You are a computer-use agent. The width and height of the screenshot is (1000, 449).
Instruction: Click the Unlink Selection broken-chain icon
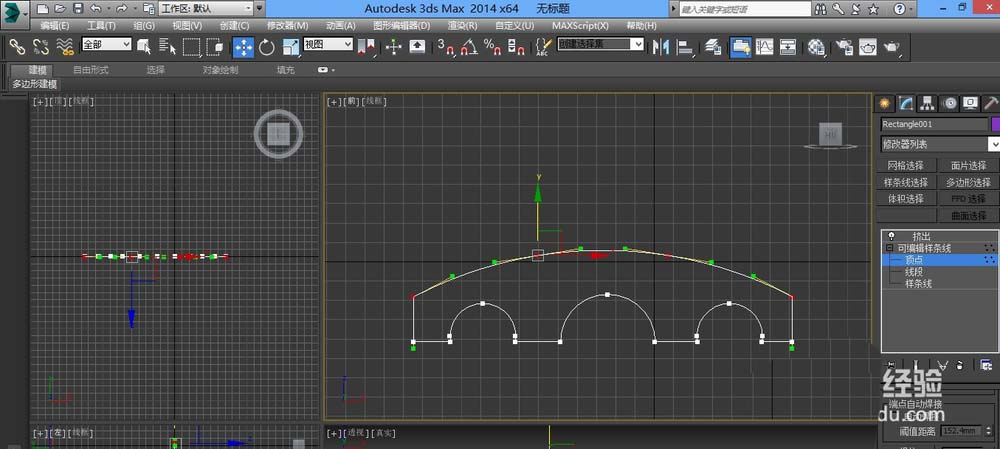pyautogui.click(x=41, y=47)
